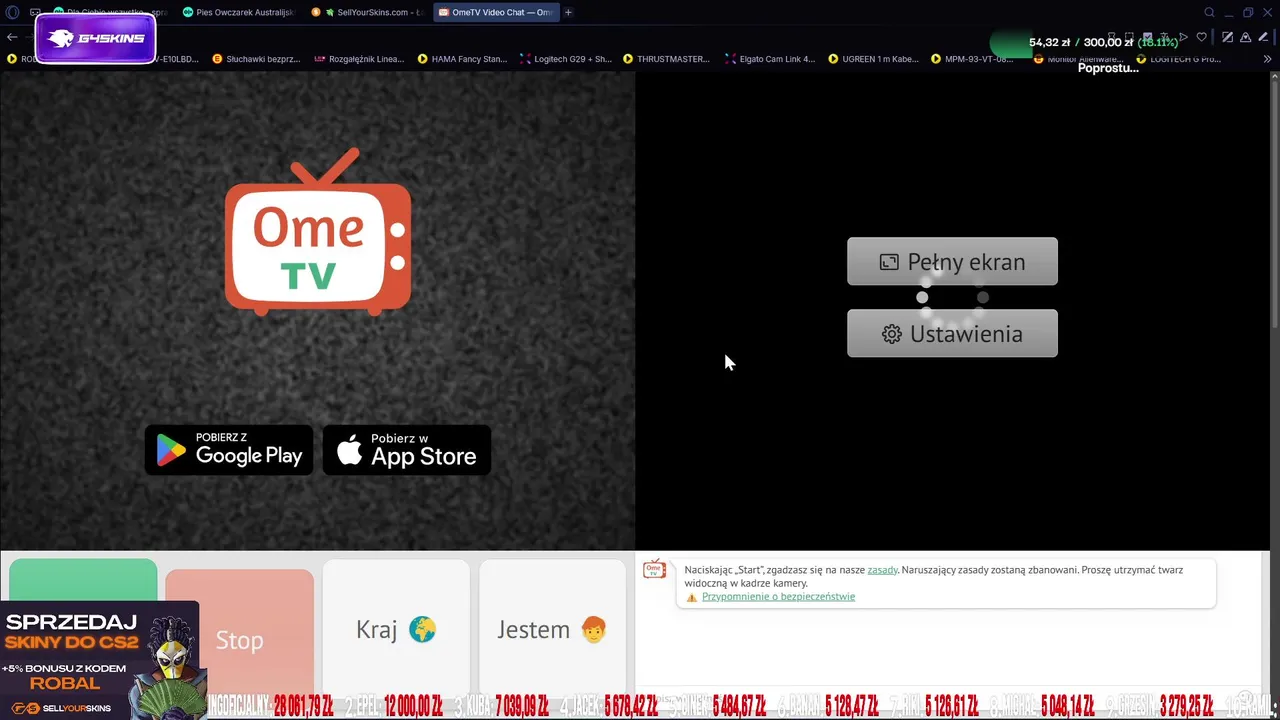This screenshot has height=720, width=1280.
Task: Click the play-arrow icon in address bar
Action: [1183, 37]
